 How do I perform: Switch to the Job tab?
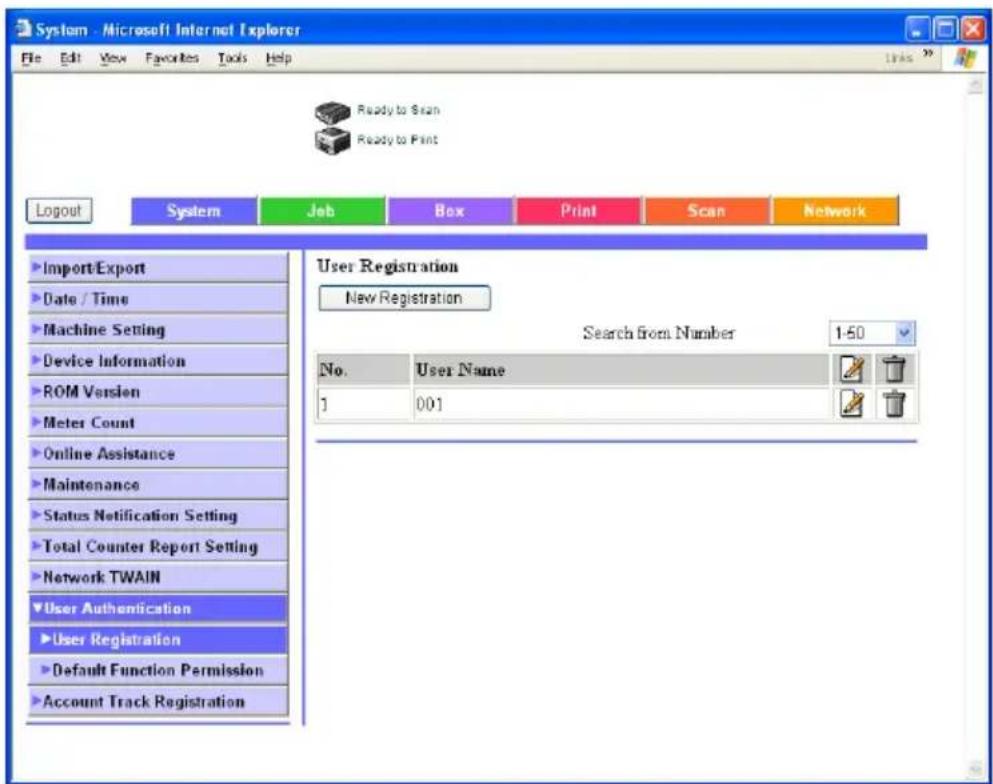322,211
